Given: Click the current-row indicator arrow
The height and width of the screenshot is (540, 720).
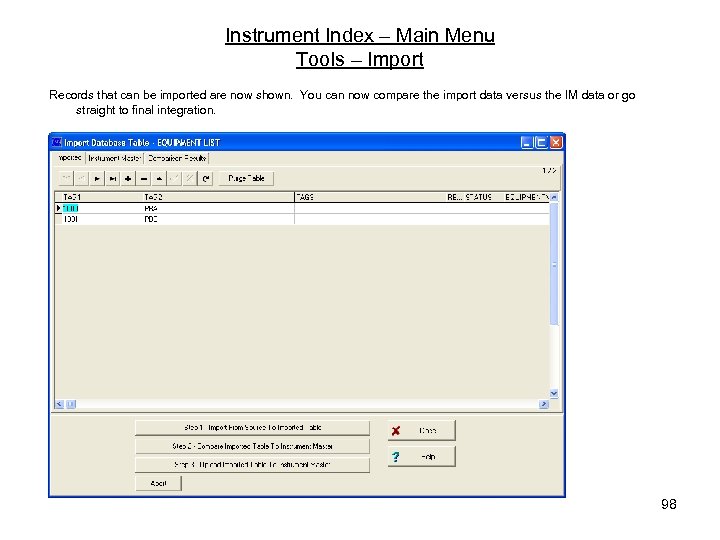Looking at the screenshot, I should [x=58, y=208].
